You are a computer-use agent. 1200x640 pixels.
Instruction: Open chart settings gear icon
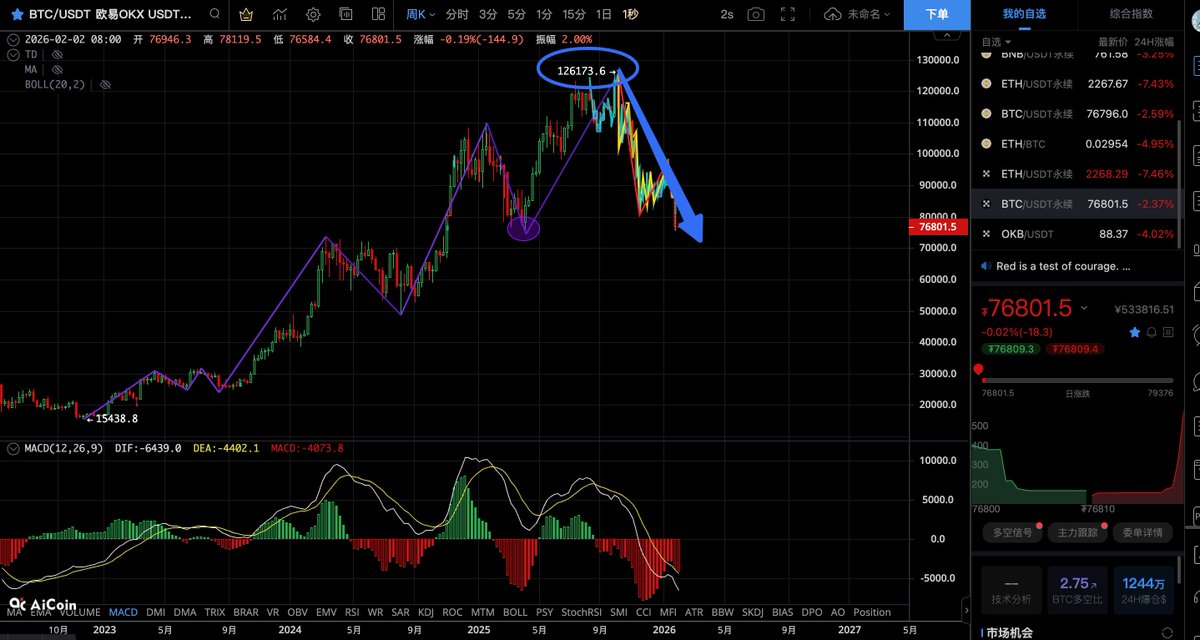tap(313, 15)
